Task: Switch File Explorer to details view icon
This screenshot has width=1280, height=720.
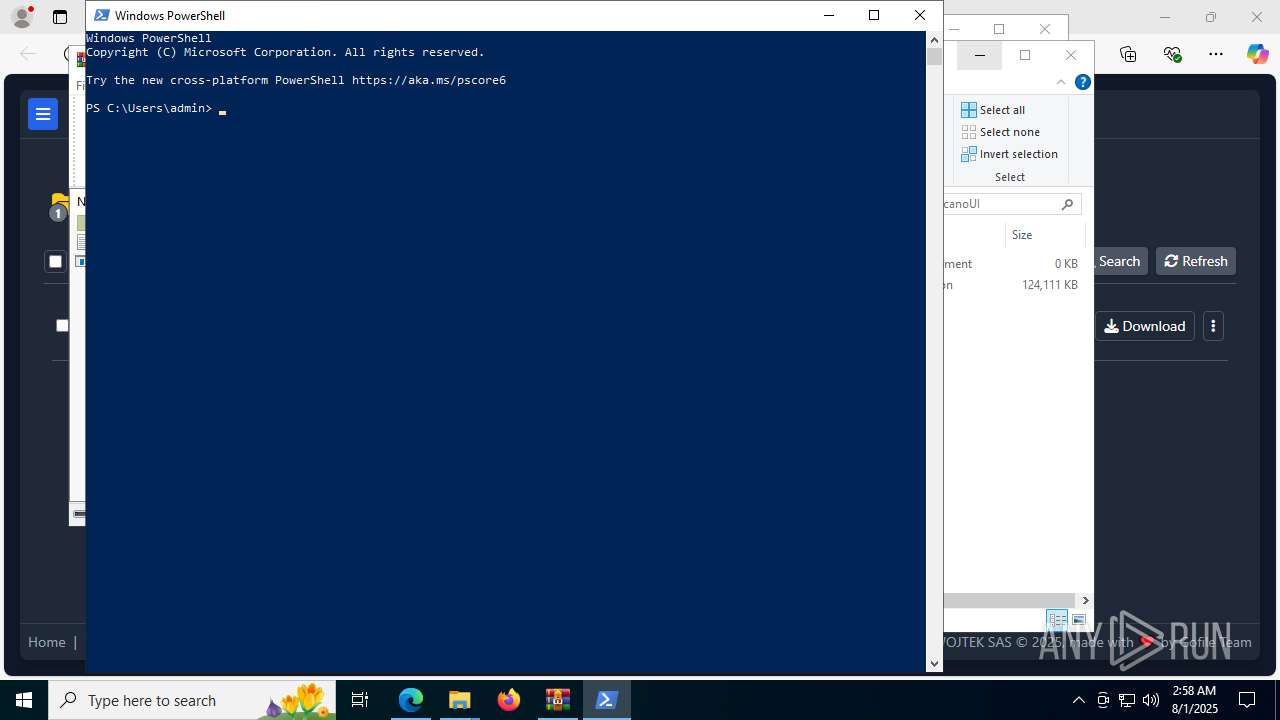Action: point(1057,620)
